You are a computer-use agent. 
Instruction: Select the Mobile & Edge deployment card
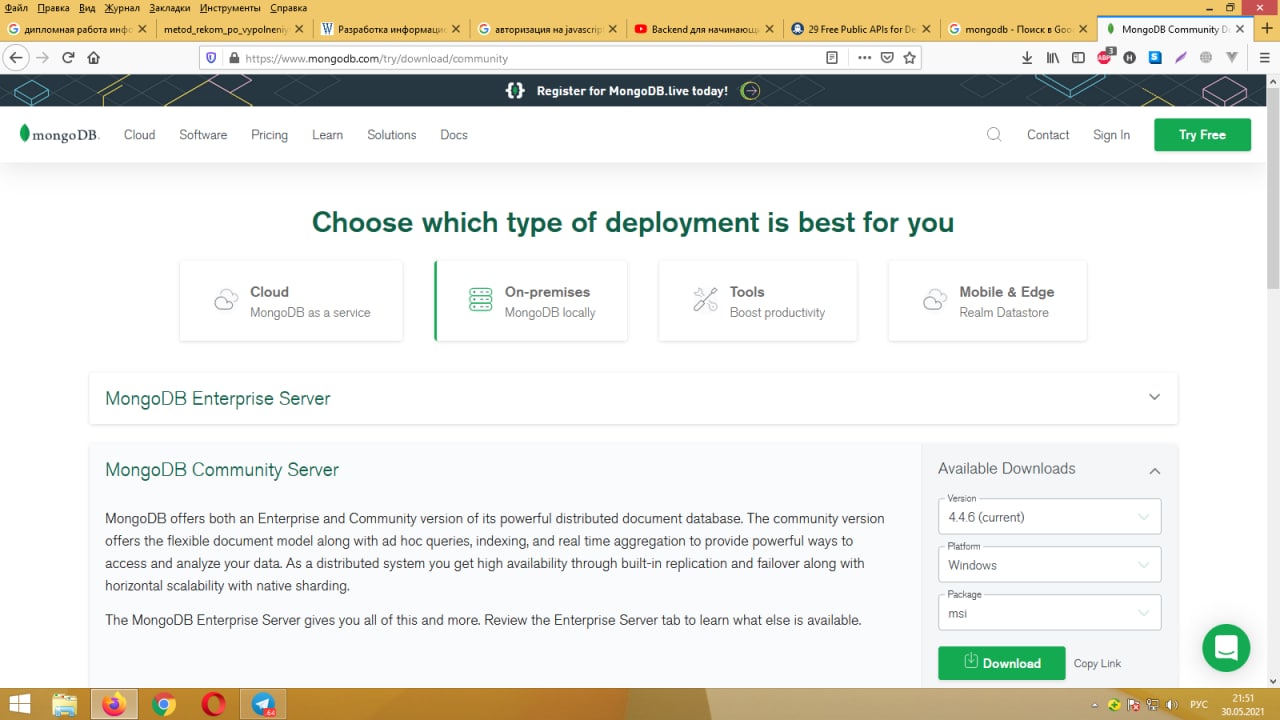pos(987,301)
